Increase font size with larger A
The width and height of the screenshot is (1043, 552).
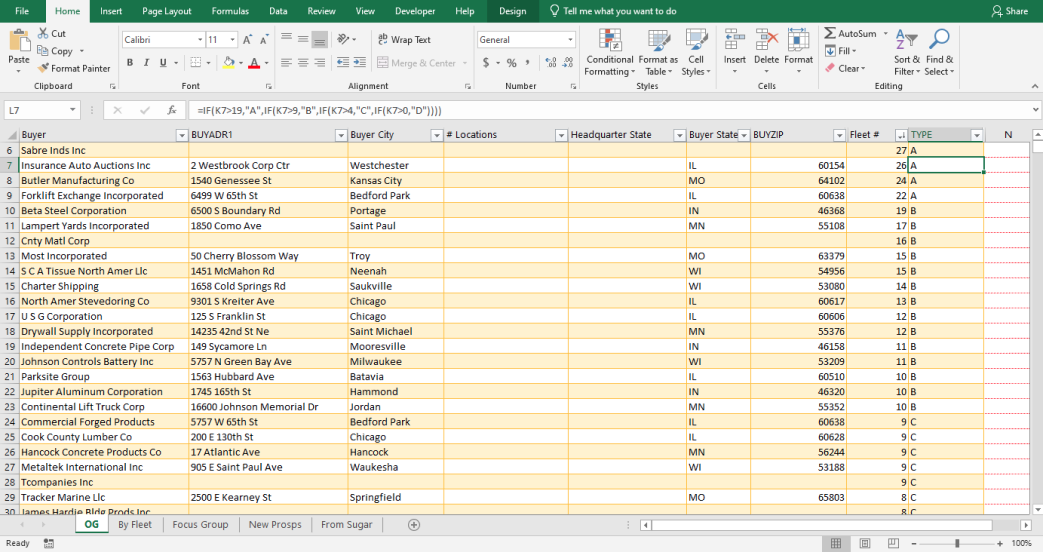pyautogui.click(x=247, y=40)
